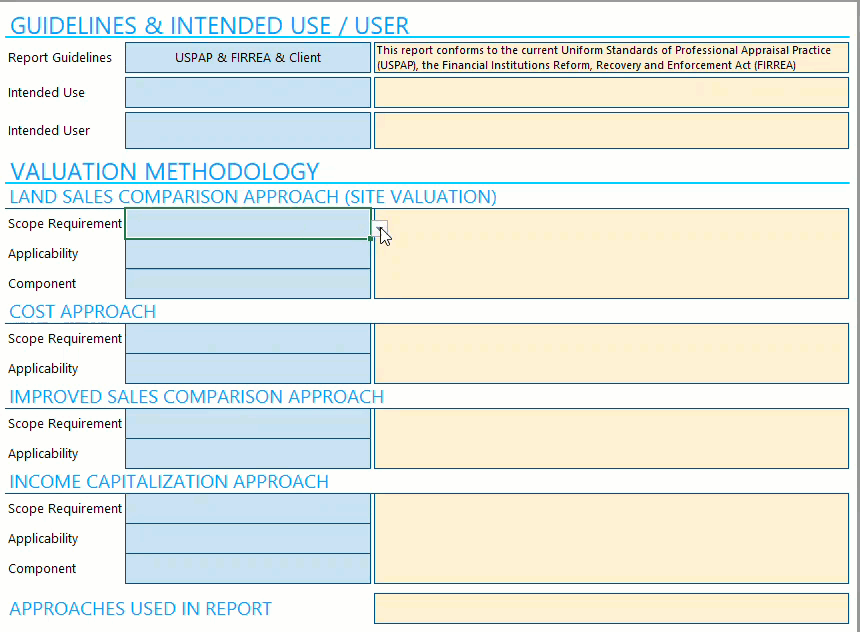Click Improved Sales Comparison tan description box

[612, 438]
